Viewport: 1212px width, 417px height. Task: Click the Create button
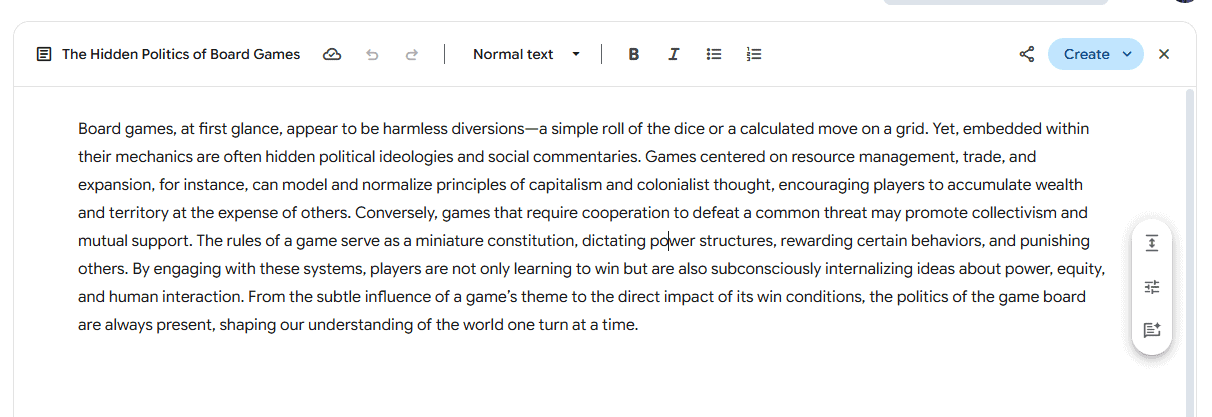tap(1085, 55)
